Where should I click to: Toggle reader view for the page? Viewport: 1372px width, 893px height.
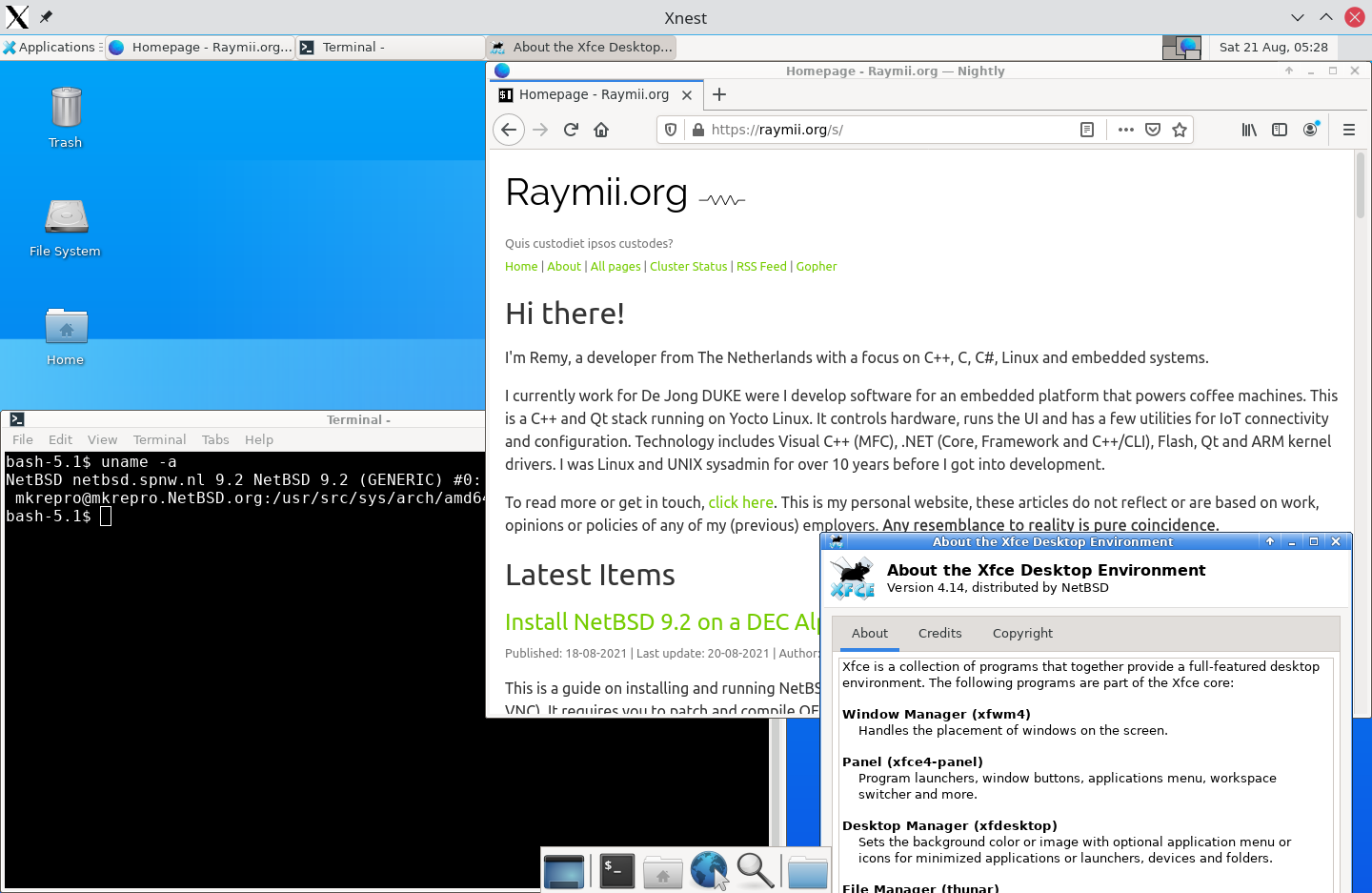(1087, 130)
